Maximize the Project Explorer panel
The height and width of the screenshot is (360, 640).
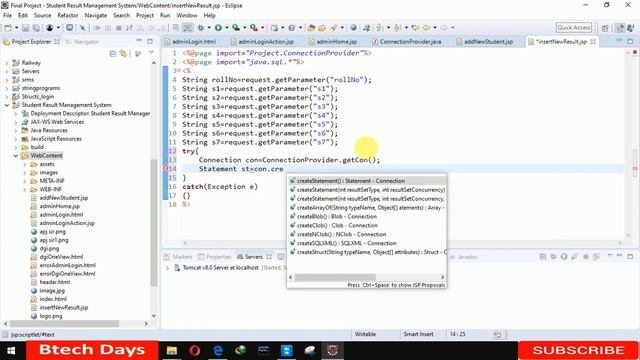[150, 41]
